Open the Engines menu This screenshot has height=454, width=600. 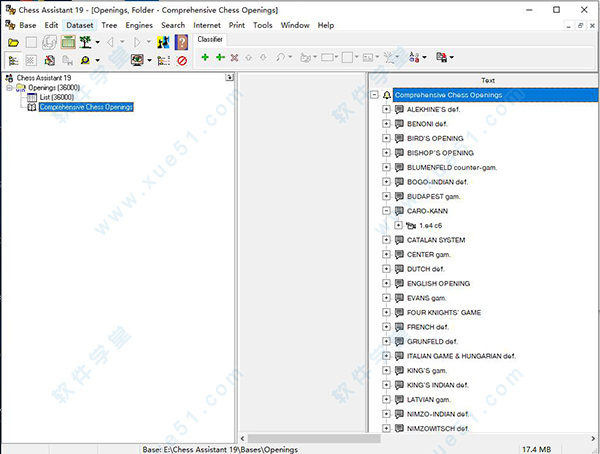tap(139, 25)
